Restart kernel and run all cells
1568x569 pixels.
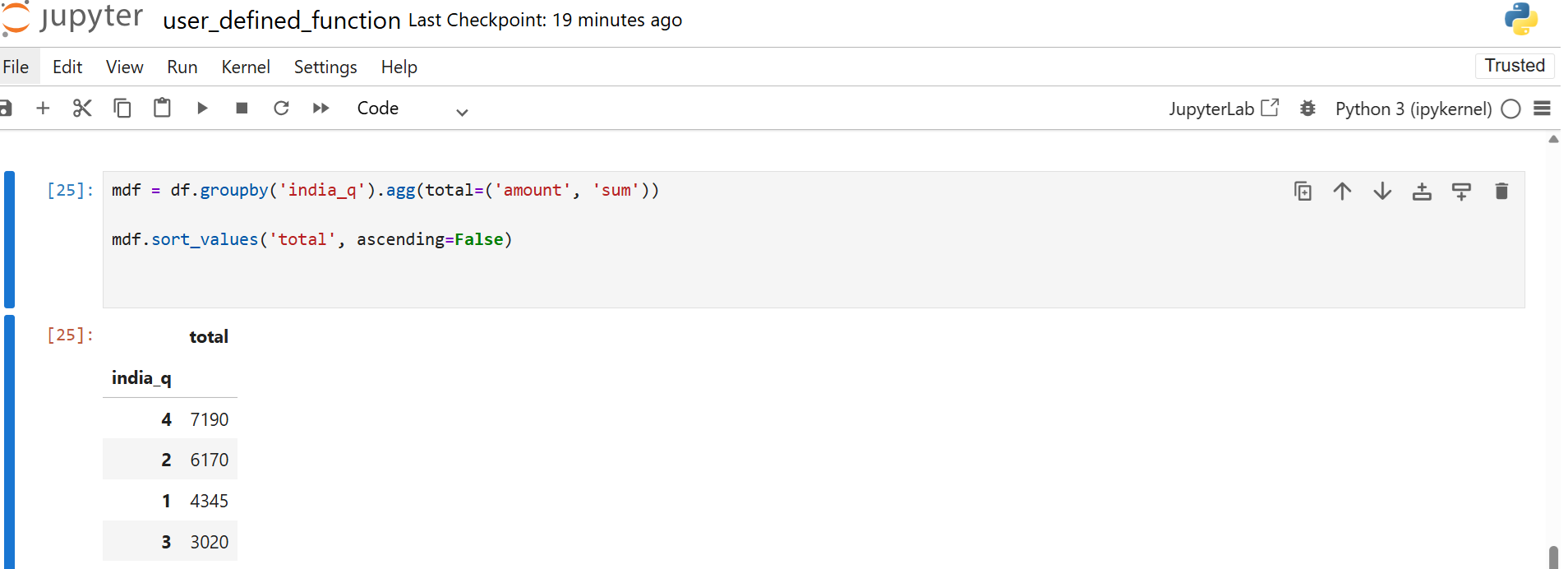(321, 109)
